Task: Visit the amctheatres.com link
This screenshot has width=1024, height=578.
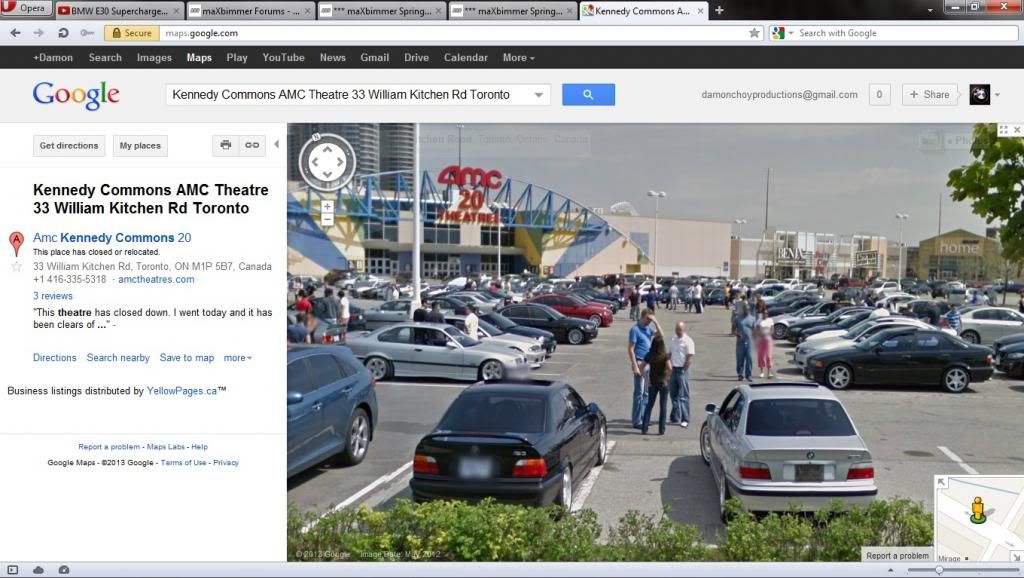Action: (x=156, y=280)
